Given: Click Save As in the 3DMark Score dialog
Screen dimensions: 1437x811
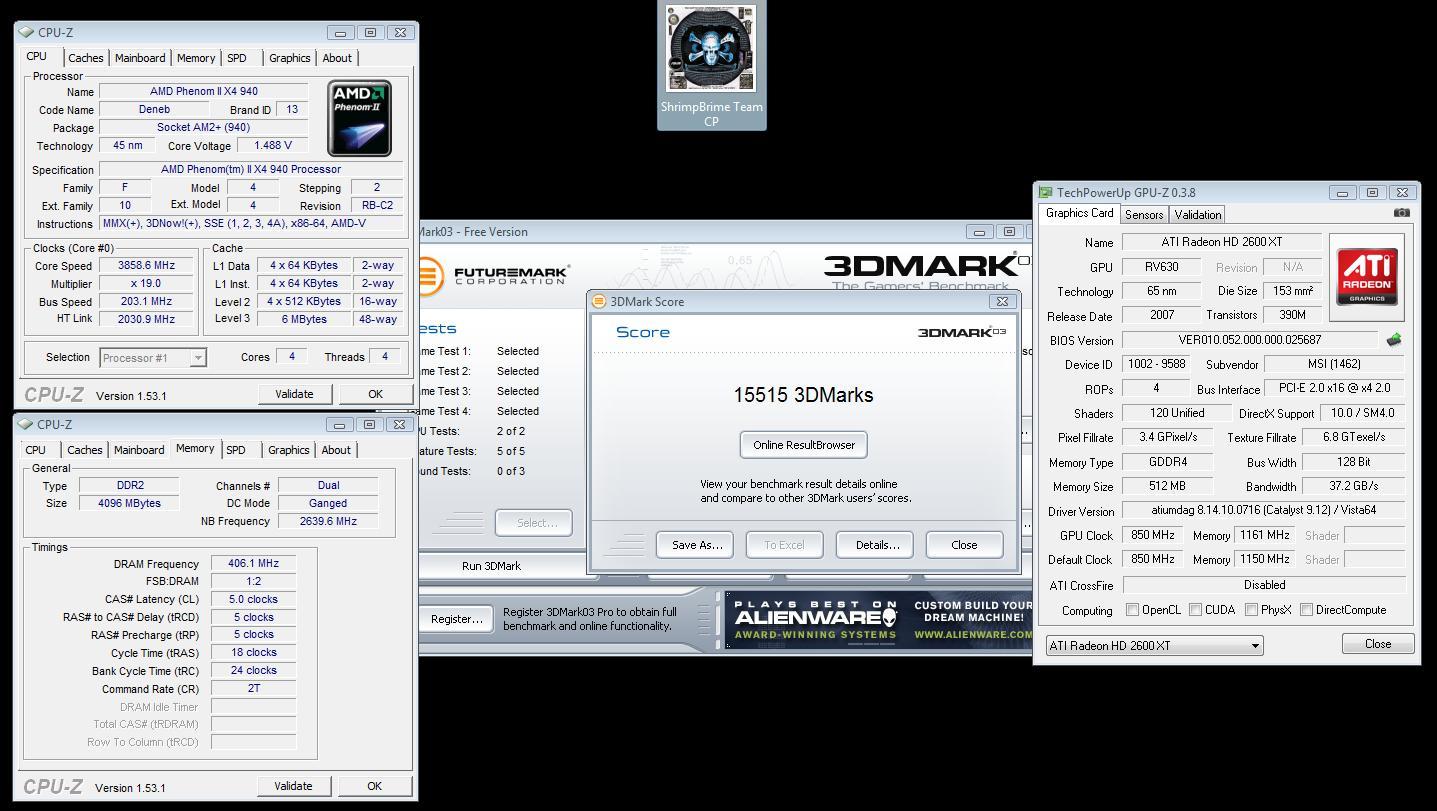Looking at the screenshot, I should tap(696, 545).
